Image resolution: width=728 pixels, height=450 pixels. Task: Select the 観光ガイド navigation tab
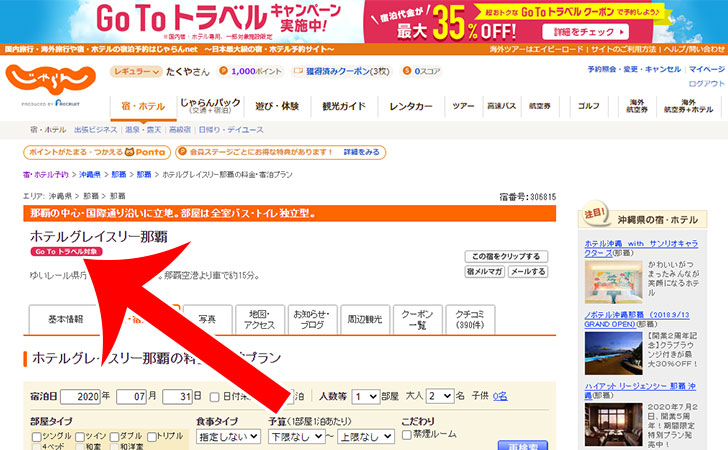point(344,106)
